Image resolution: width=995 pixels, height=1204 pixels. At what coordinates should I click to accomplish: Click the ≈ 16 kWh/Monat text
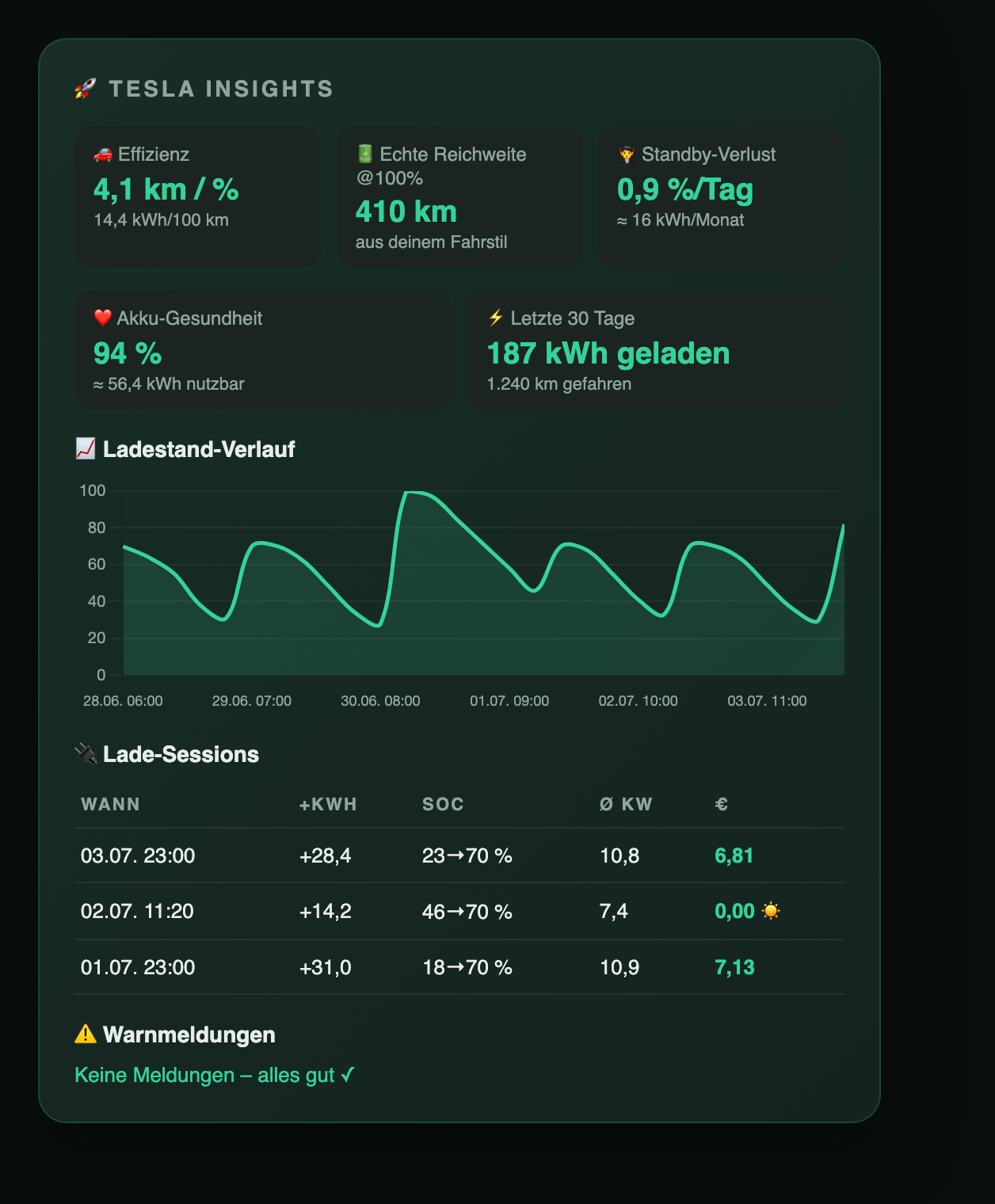(x=680, y=220)
